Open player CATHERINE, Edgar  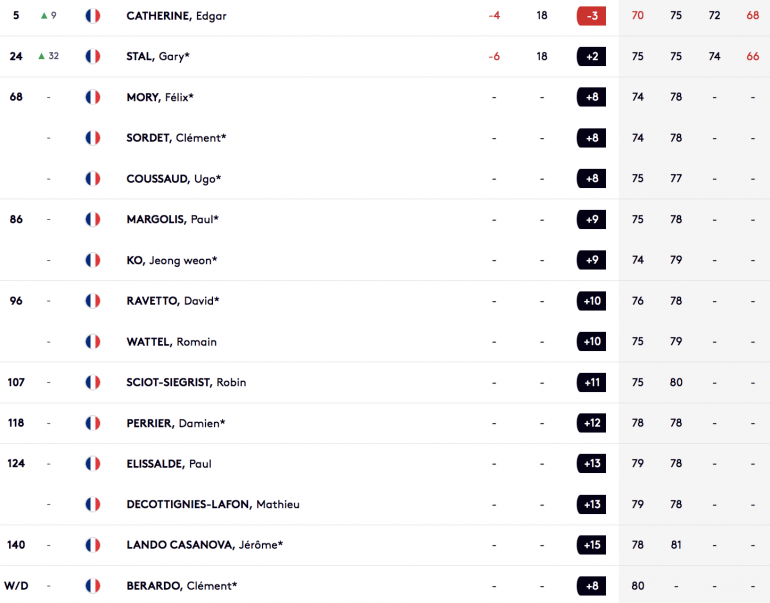(176, 16)
